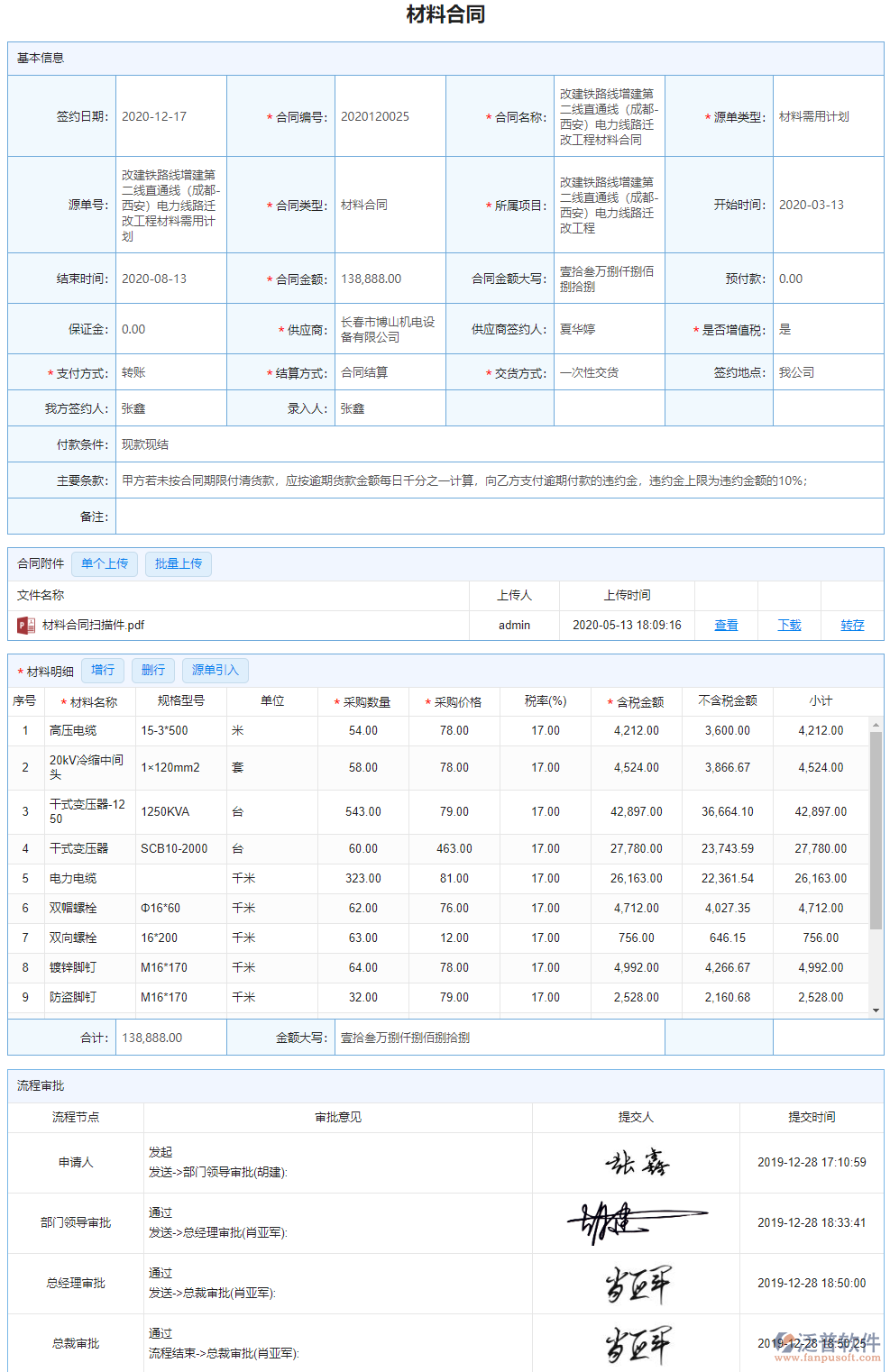Click the 下载 link for the attachment
This screenshot has height=1372, width=890.
click(789, 625)
